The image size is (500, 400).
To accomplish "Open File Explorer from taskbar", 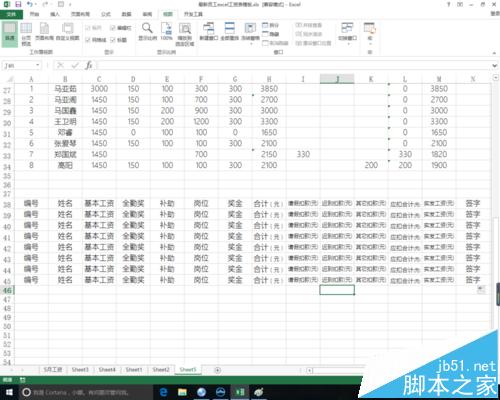I will click(182, 392).
